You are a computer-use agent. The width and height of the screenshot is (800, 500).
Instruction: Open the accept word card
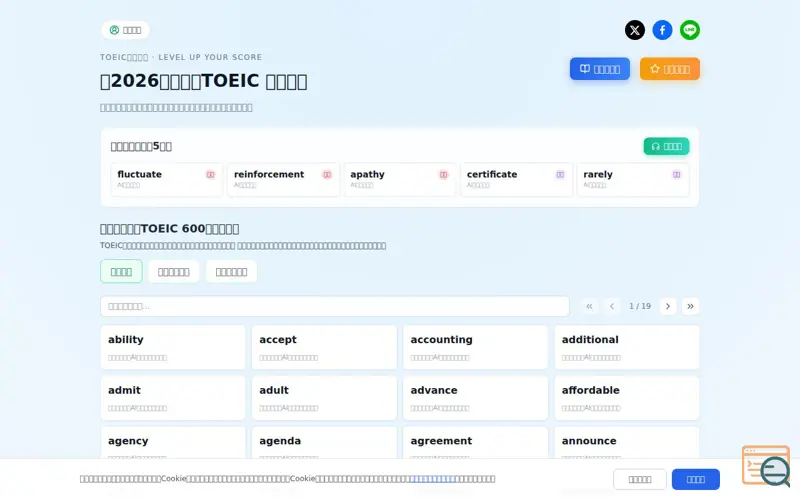324,347
